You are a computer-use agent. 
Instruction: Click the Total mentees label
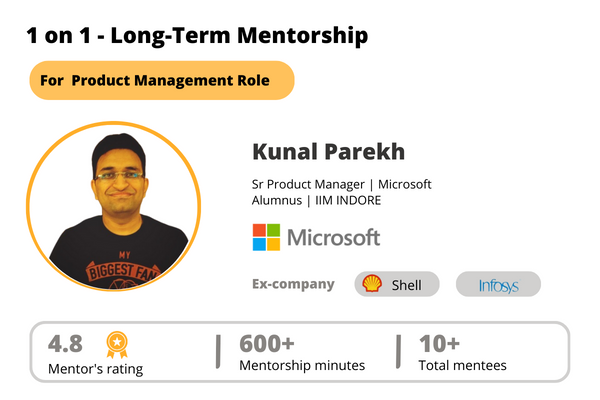[462, 366]
